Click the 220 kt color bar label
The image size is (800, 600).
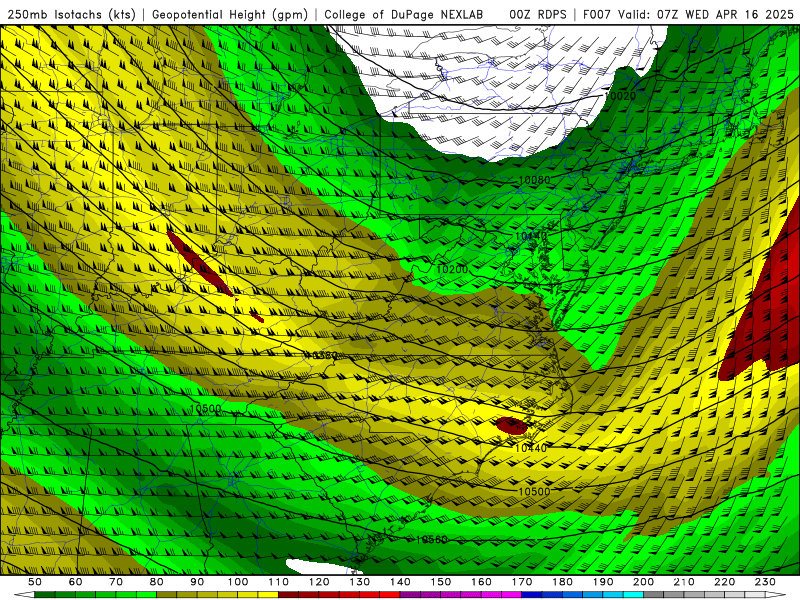coord(724,582)
